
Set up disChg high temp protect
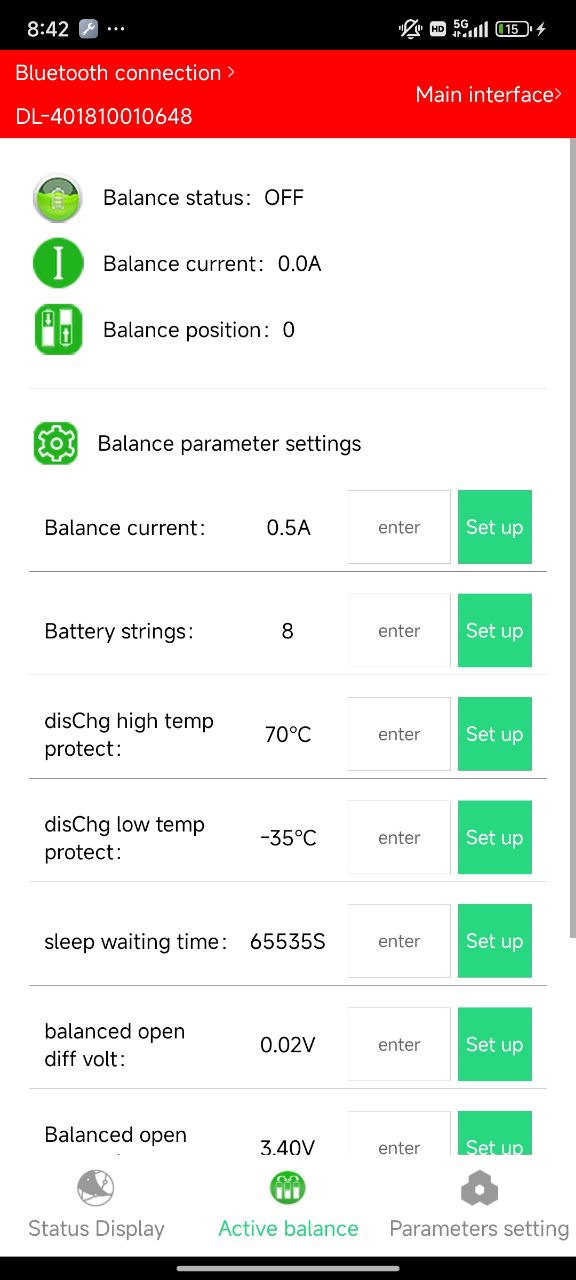tap(495, 734)
